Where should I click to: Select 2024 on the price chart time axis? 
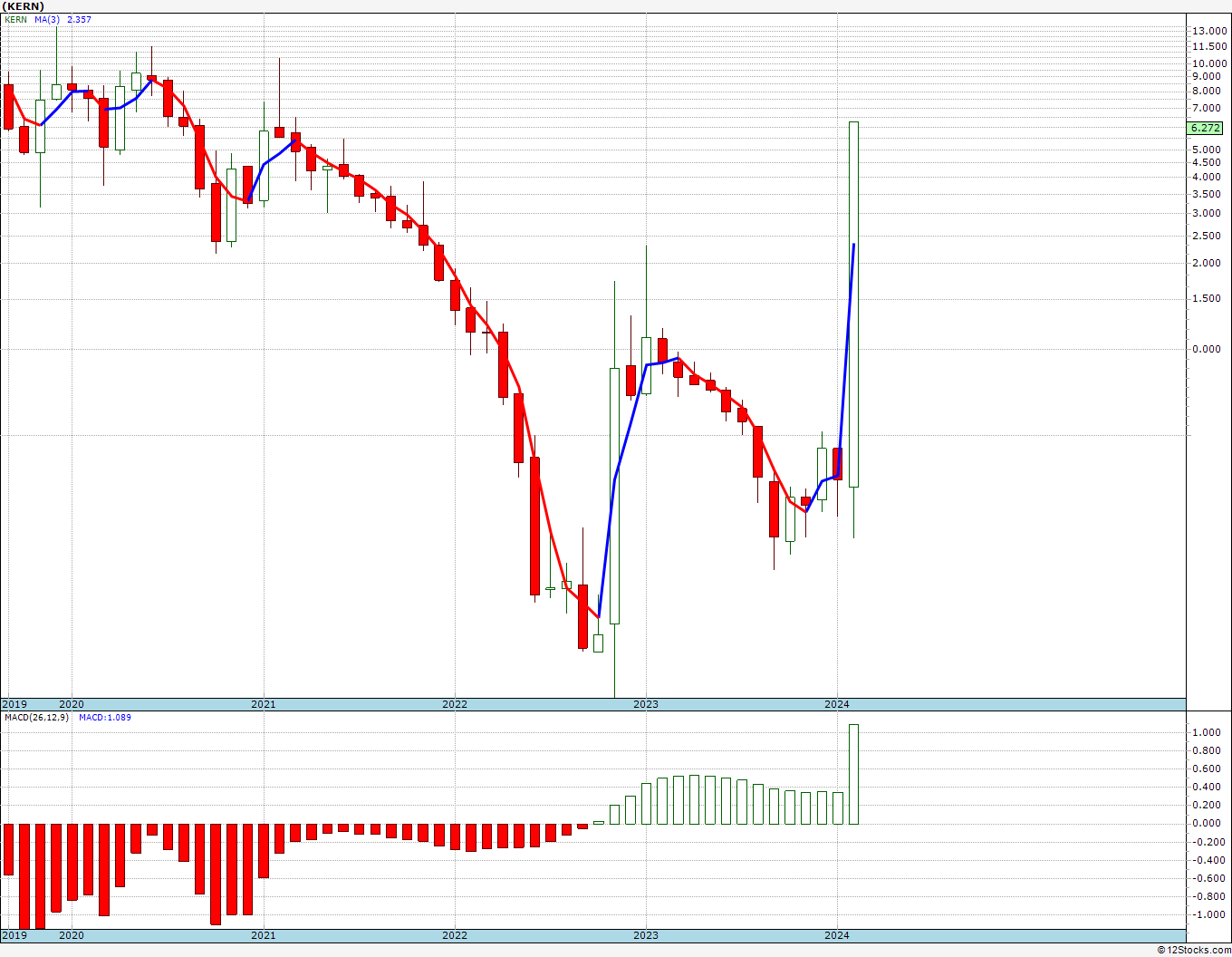(x=837, y=704)
